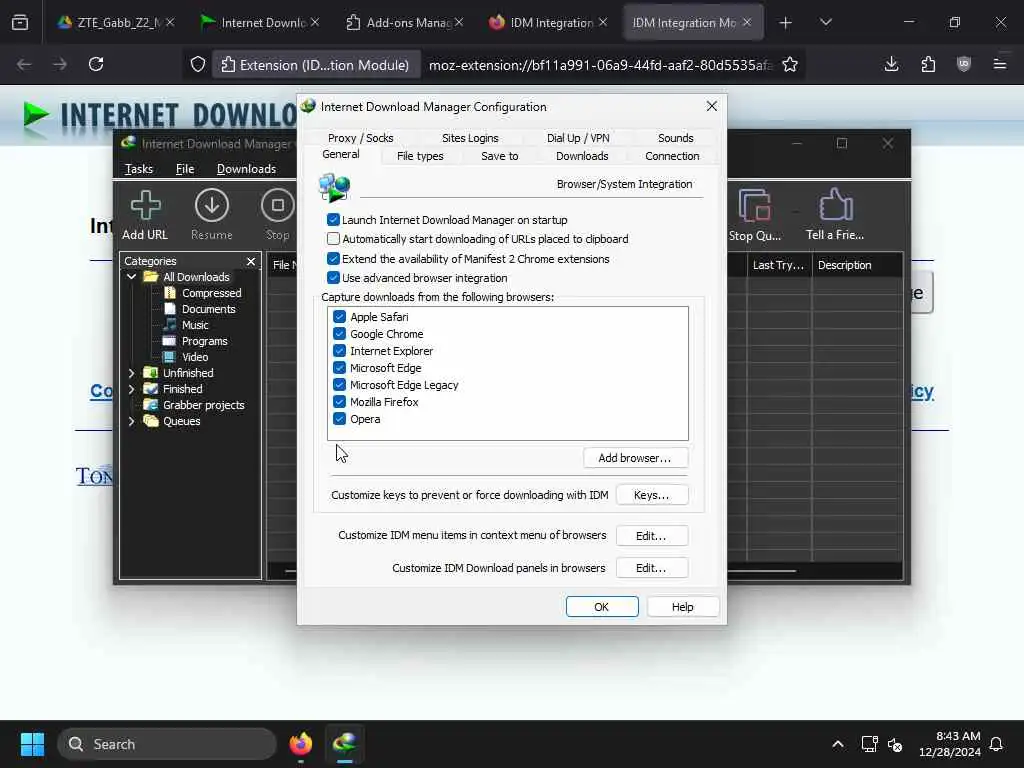Click the Stop download toolbar icon
The width and height of the screenshot is (1024, 768).
pos(278,205)
